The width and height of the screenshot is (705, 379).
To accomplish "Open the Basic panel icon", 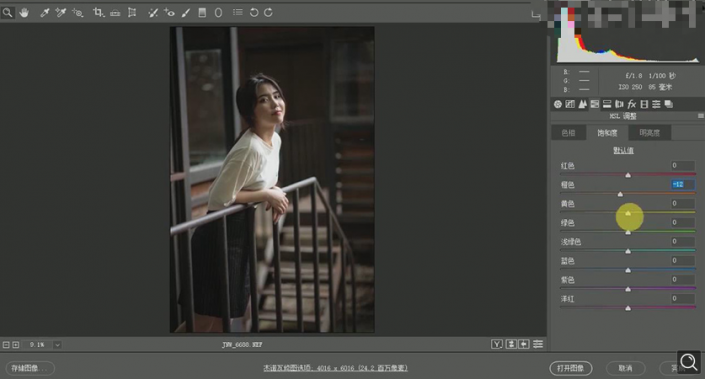I will [x=558, y=104].
